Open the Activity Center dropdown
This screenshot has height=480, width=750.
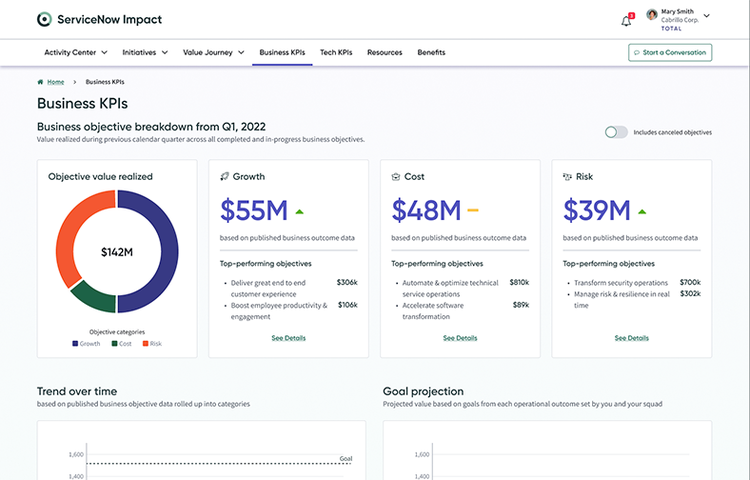76,52
